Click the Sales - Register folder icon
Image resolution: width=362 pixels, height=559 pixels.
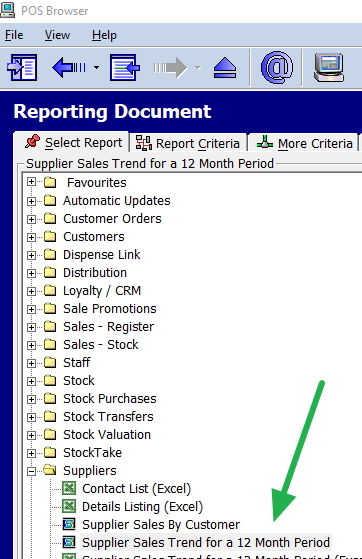[x=50, y=326]
